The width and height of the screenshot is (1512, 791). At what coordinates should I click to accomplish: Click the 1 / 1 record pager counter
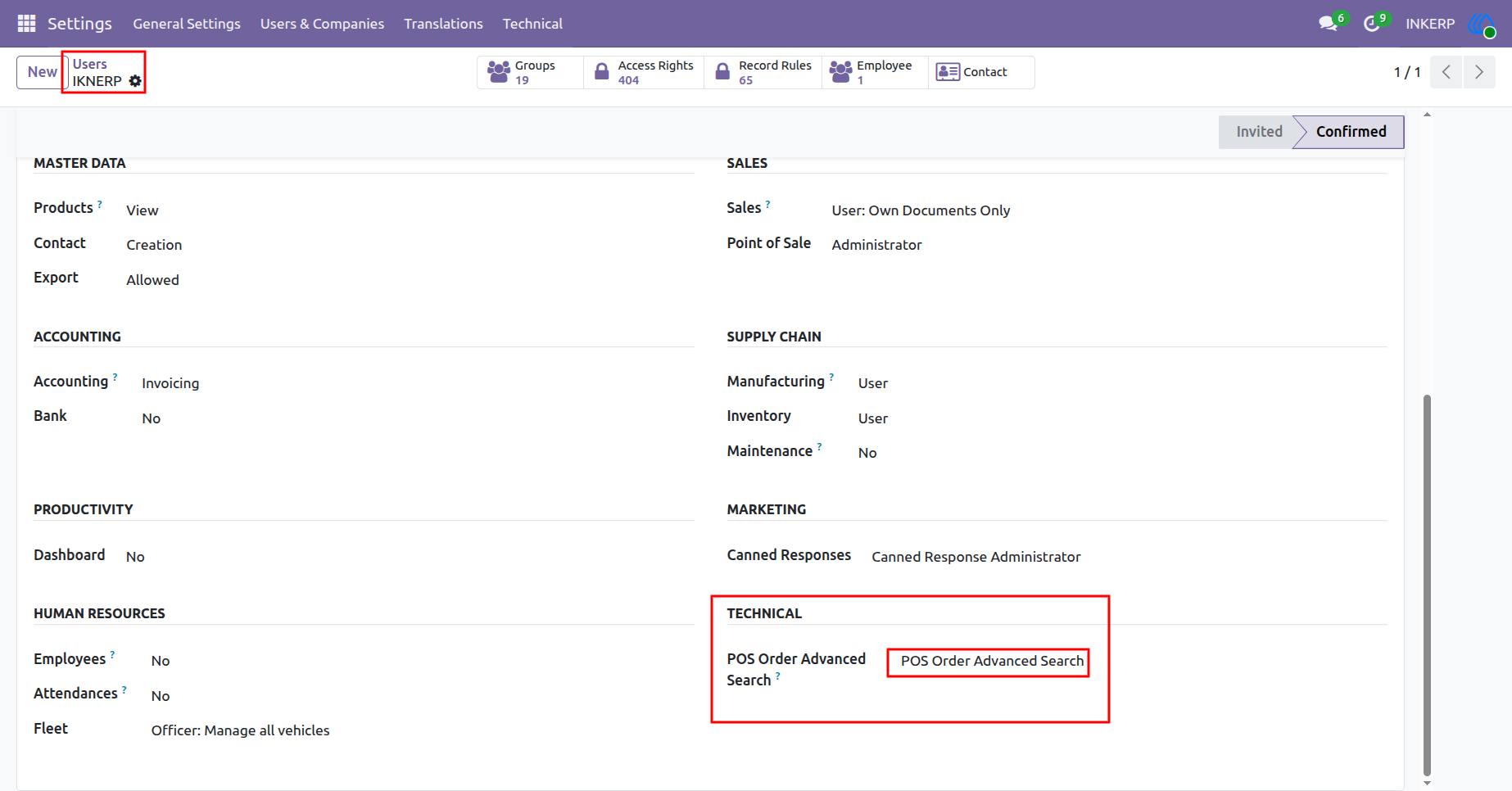[x=1407, y=72]
